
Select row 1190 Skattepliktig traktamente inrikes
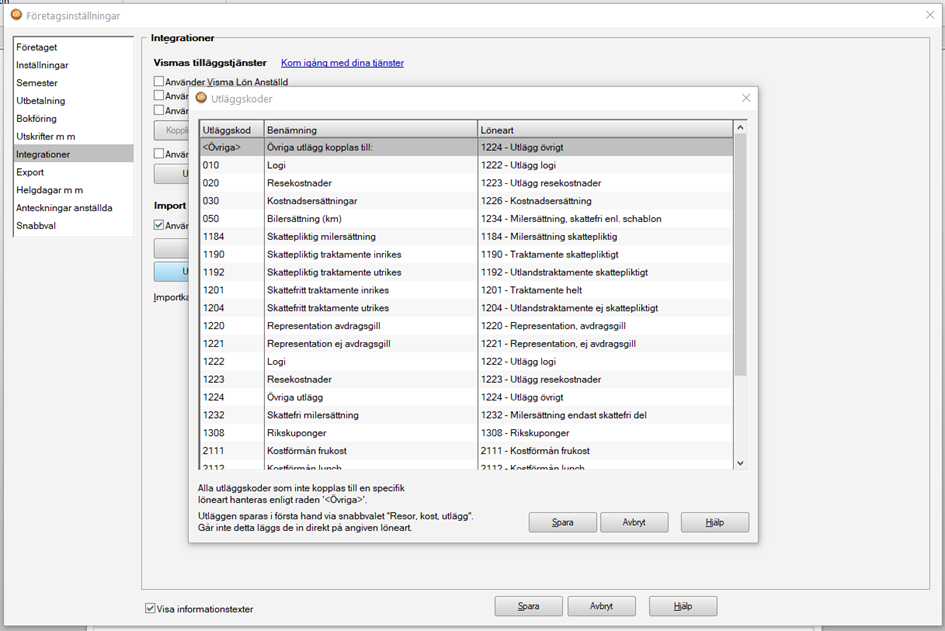[x=466, y=254]
